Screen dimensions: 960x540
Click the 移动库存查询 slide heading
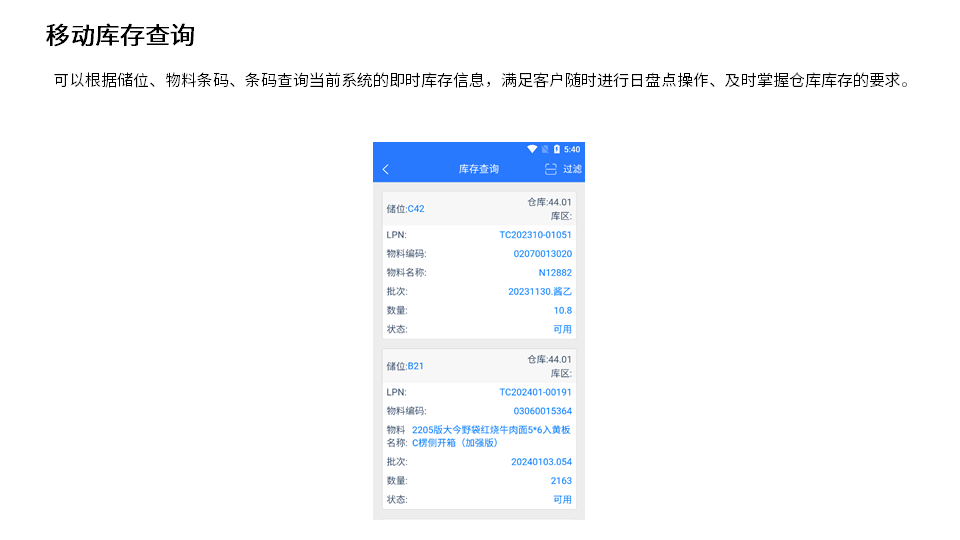[120, 36]
